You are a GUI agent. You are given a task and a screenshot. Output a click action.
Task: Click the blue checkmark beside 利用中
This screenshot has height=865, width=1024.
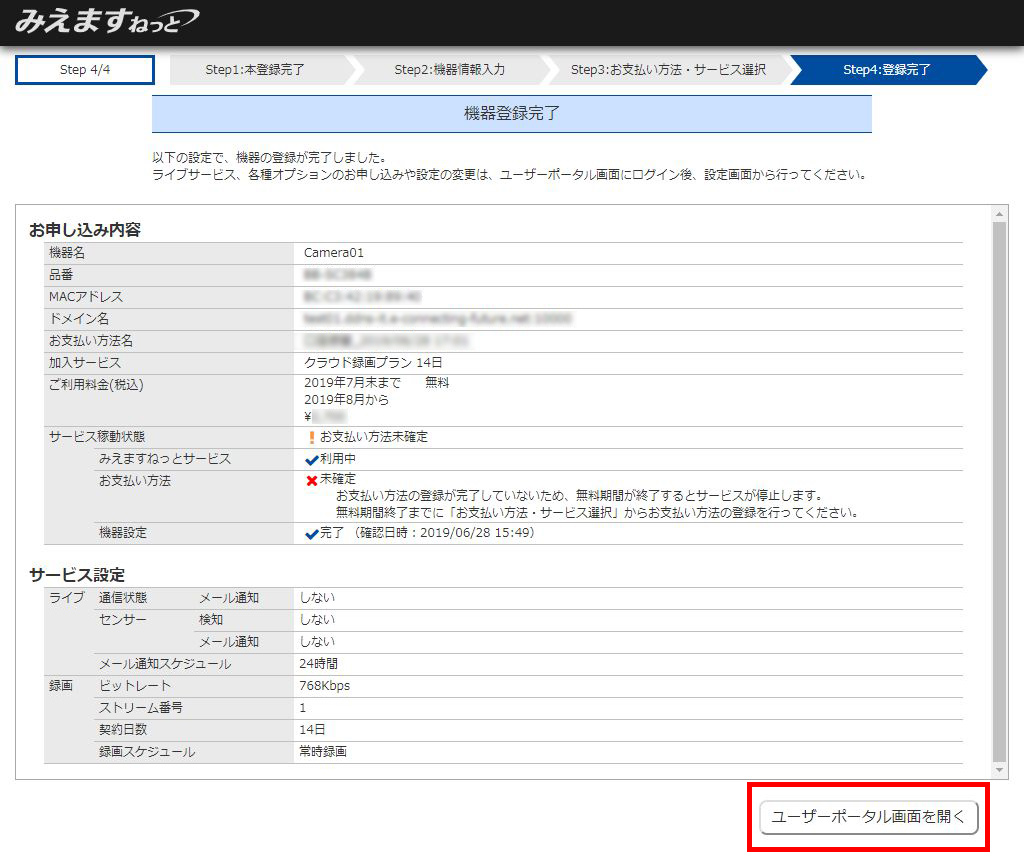(311, 460)
